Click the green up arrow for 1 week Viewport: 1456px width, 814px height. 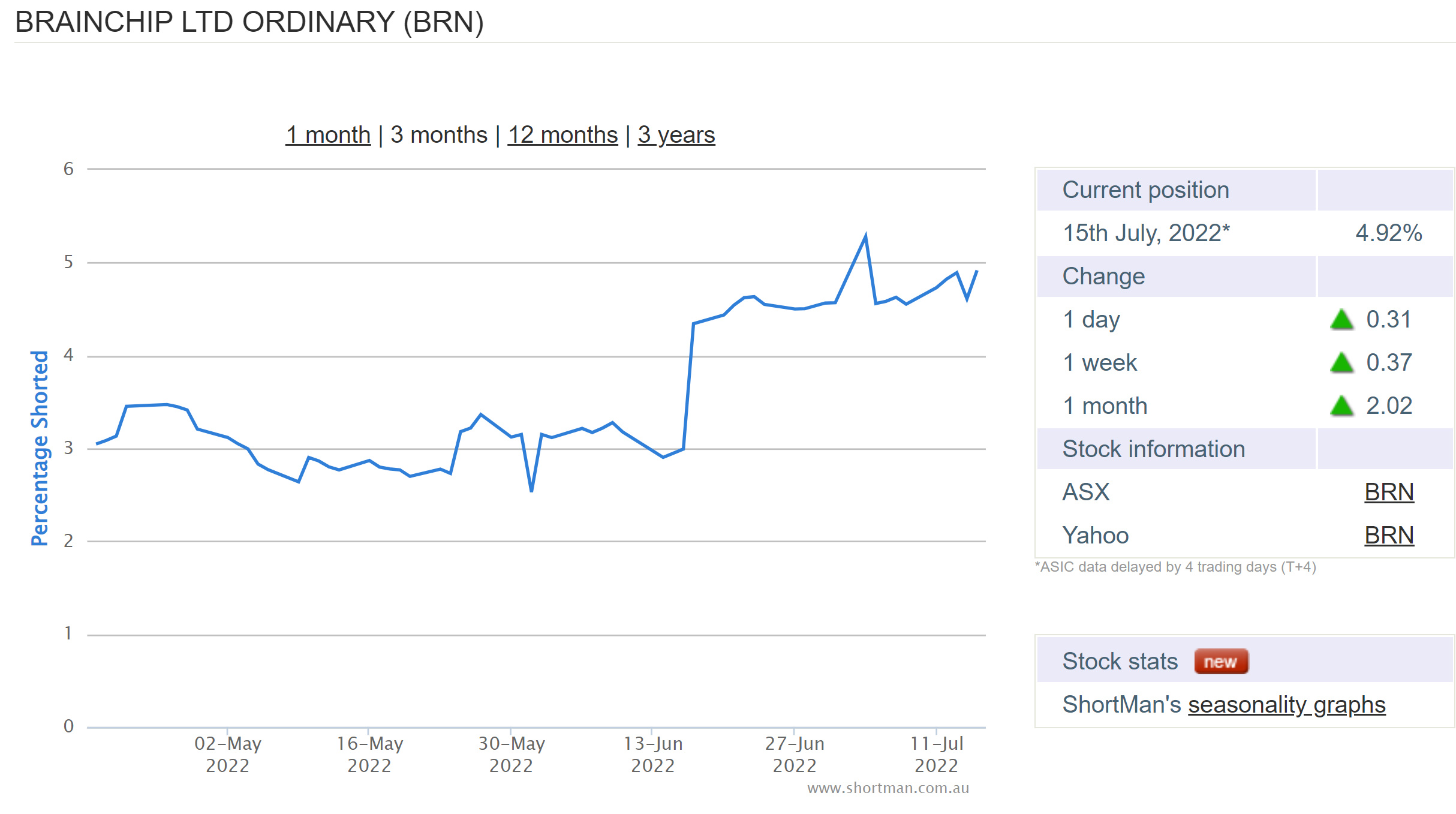pyautogui.click(x=1341, y=363)
